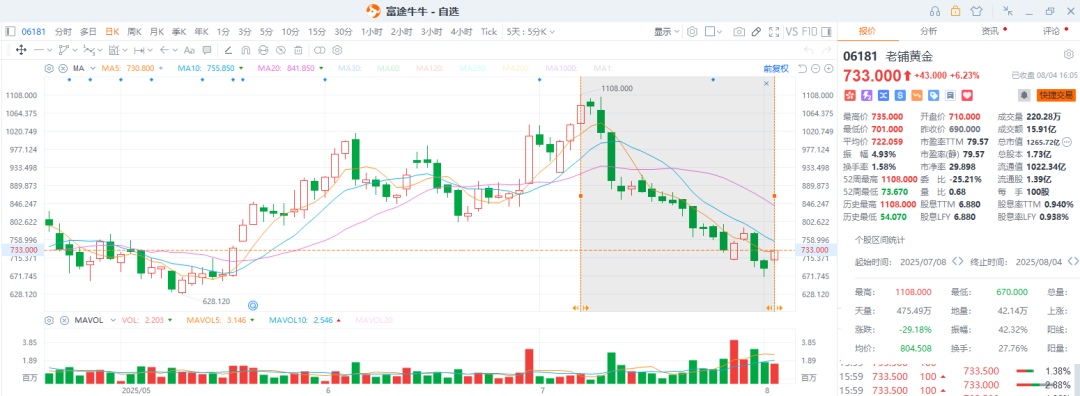Image resolution: width=1080 pixels, height=396 pixels.
Task: Open MA indicator settings gear
Action: (49, 68)
